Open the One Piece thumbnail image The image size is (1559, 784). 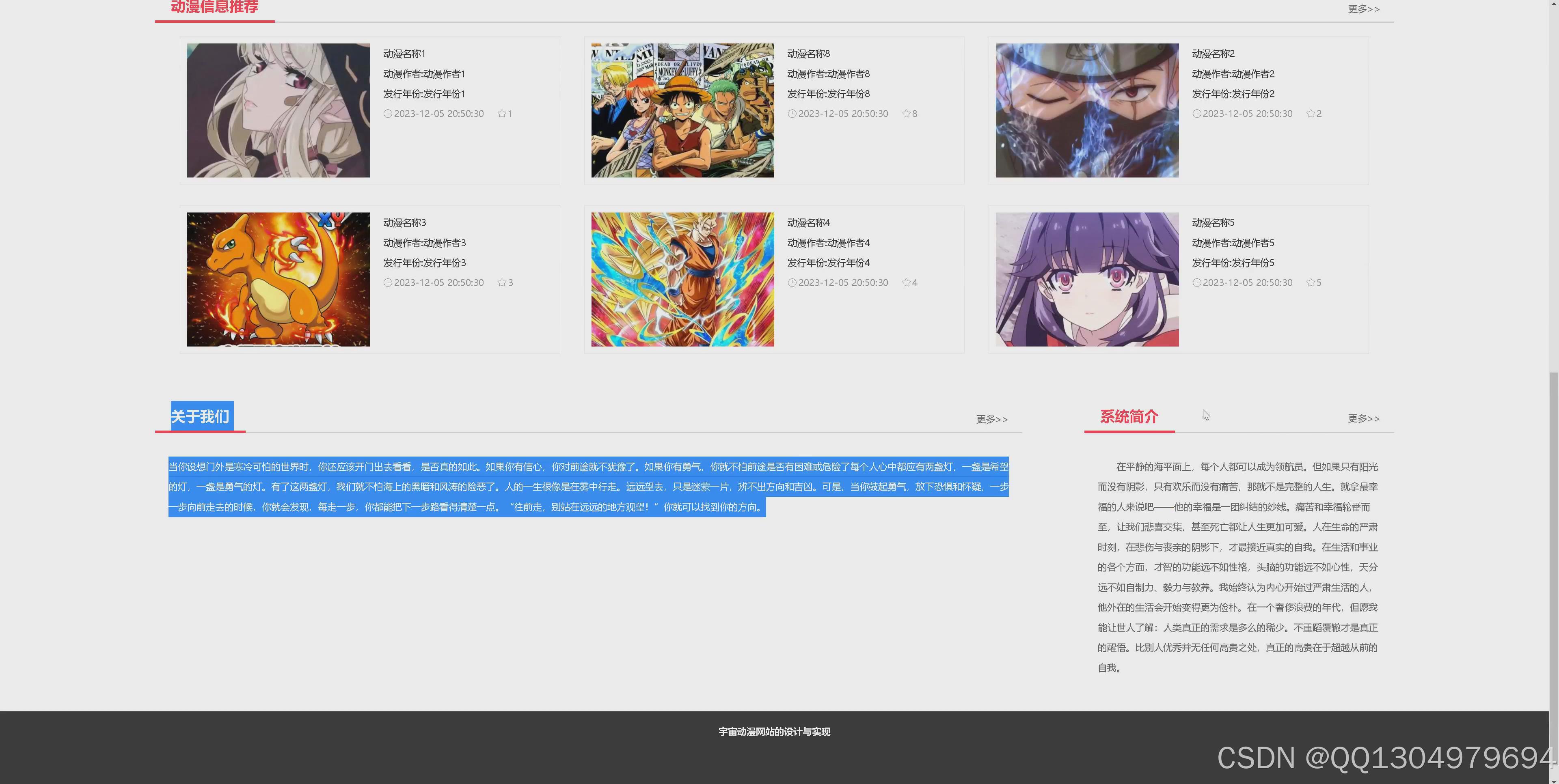coord(682,110)
